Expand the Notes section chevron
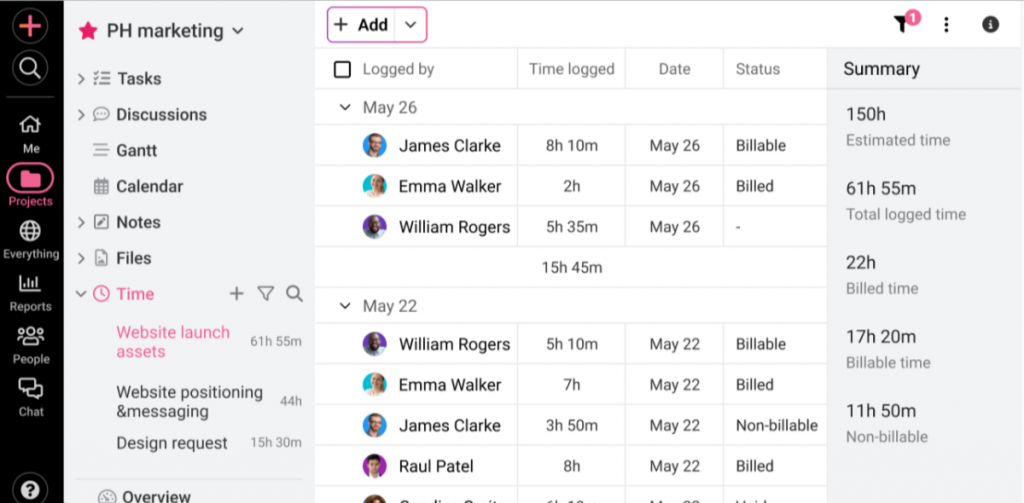Image resolution: width=1024 pixels, height=503 pixels. click(x=81, y=222)
